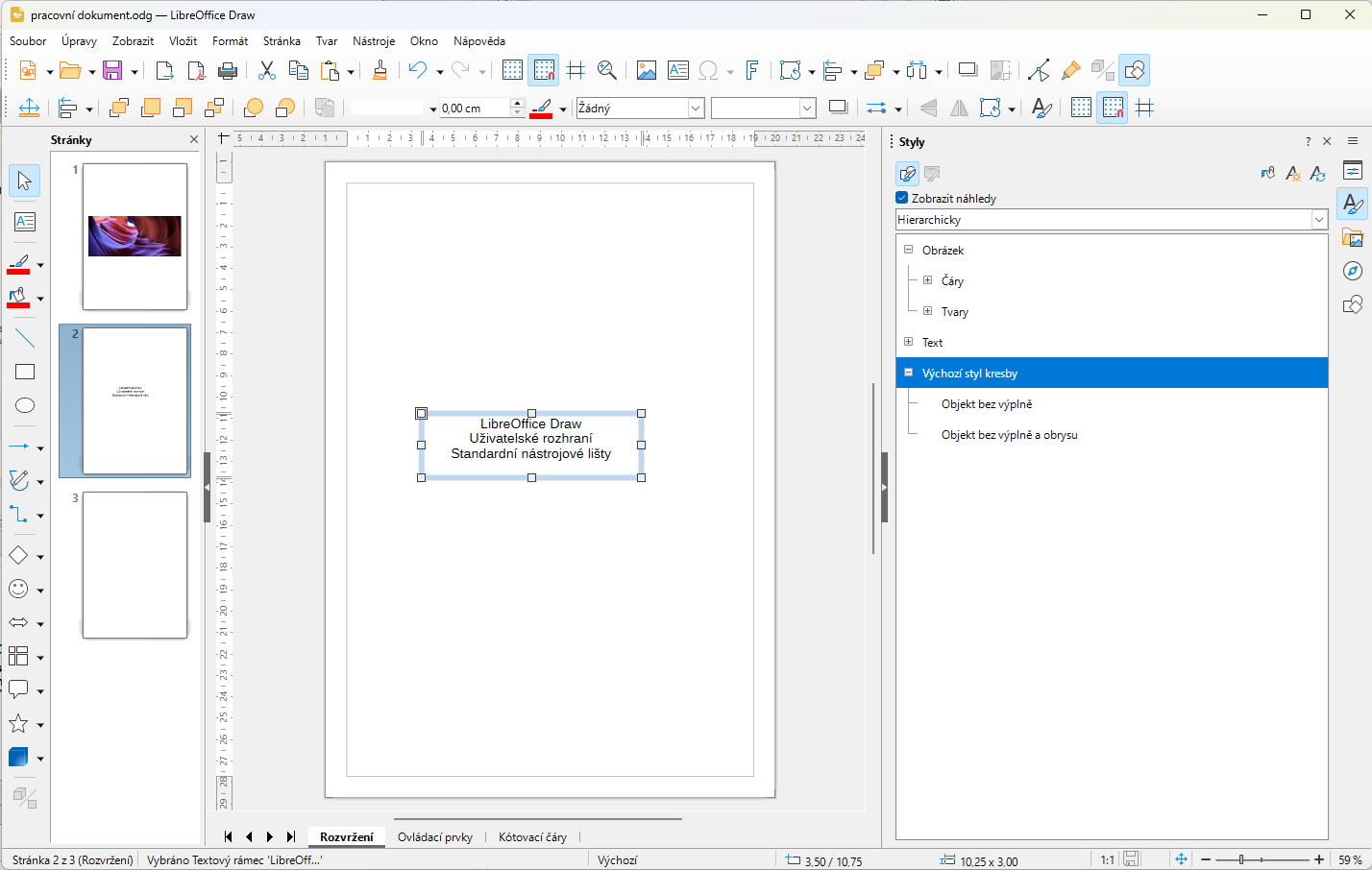Expand the Čáry style node
This screenshot has width=1372, height=870.
927,280
